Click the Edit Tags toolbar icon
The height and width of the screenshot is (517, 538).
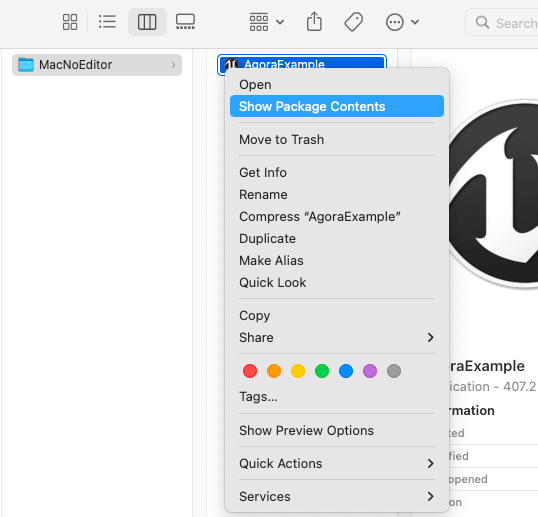(x=353, y=22)
